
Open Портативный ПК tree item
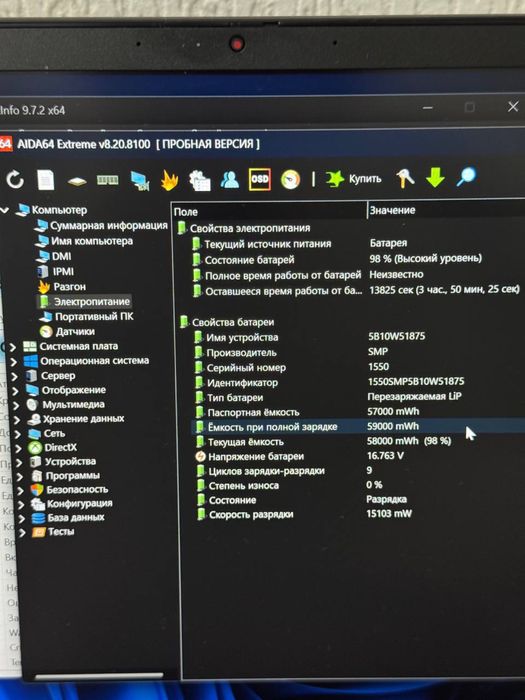point(94,317)
